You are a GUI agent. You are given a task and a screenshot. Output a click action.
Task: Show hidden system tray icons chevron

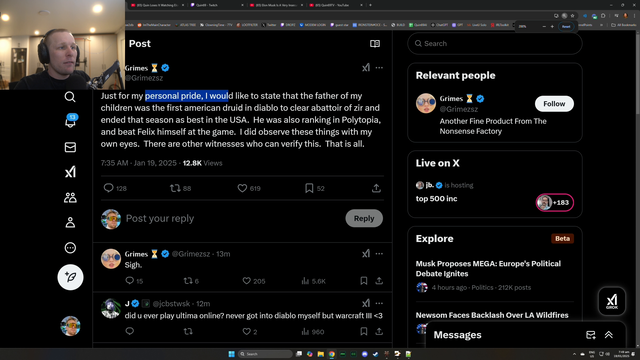tap(574, 354)
